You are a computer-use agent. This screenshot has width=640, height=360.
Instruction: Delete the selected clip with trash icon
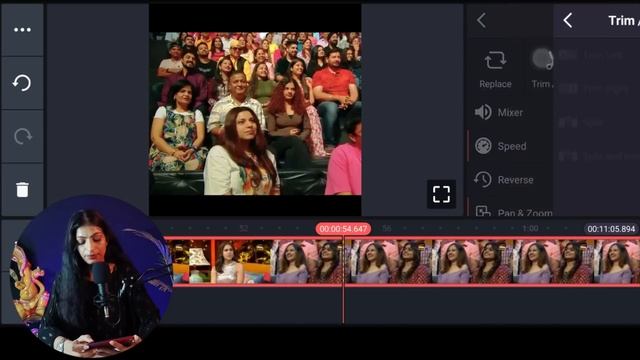point(22,189)
